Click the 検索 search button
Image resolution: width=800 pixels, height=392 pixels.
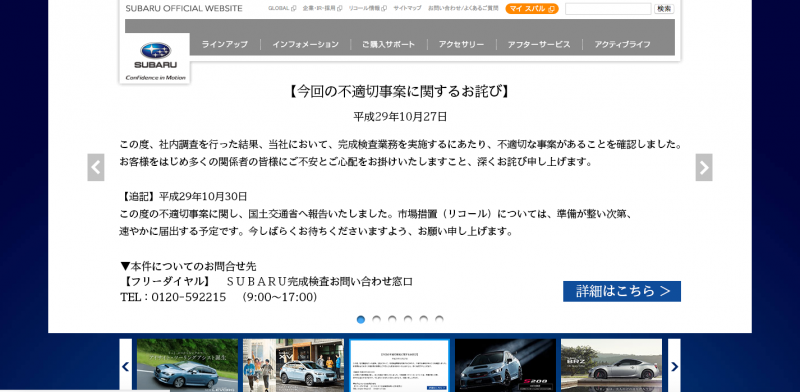[x=664, y=9]
